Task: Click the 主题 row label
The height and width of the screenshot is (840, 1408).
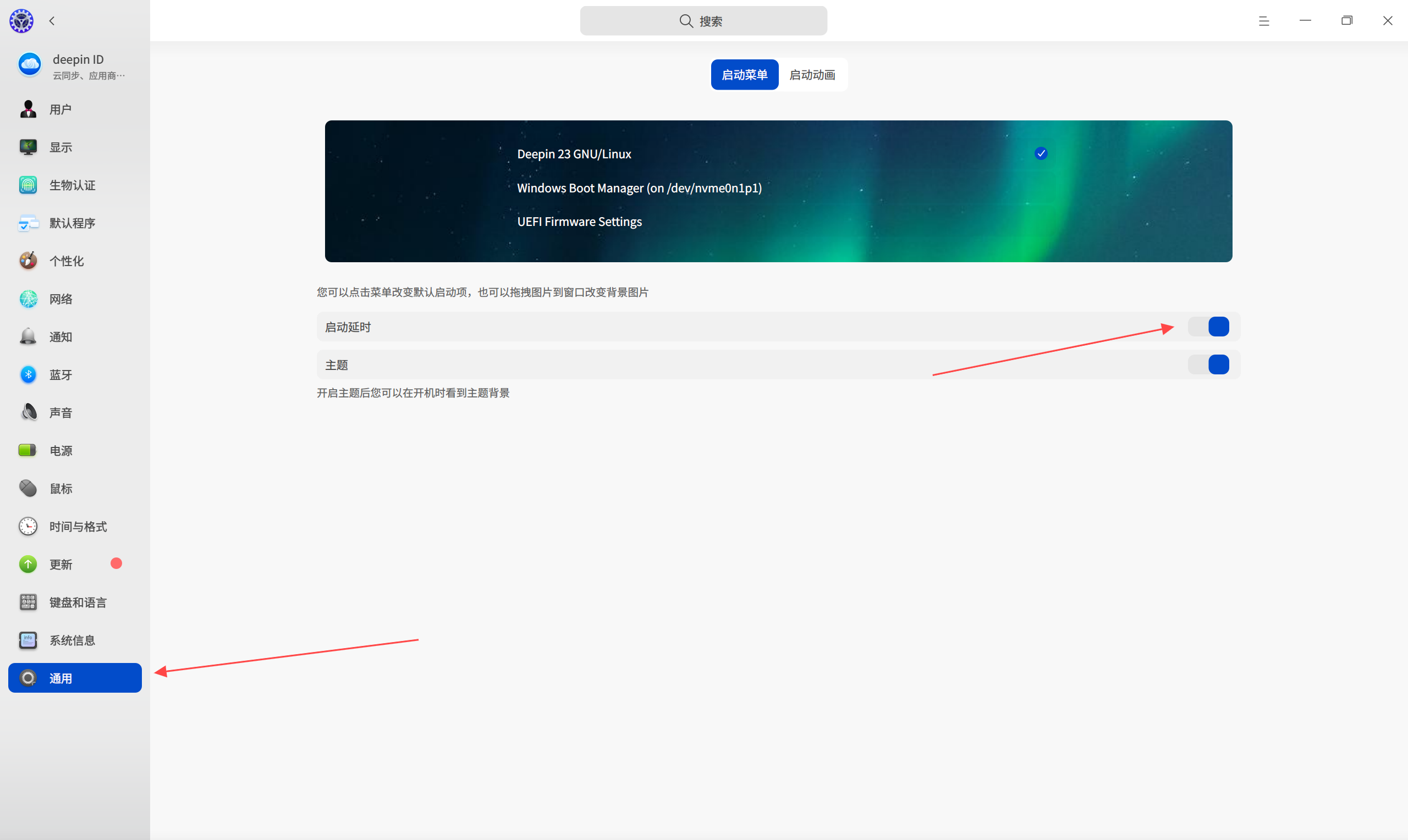Action: [336, 365]
